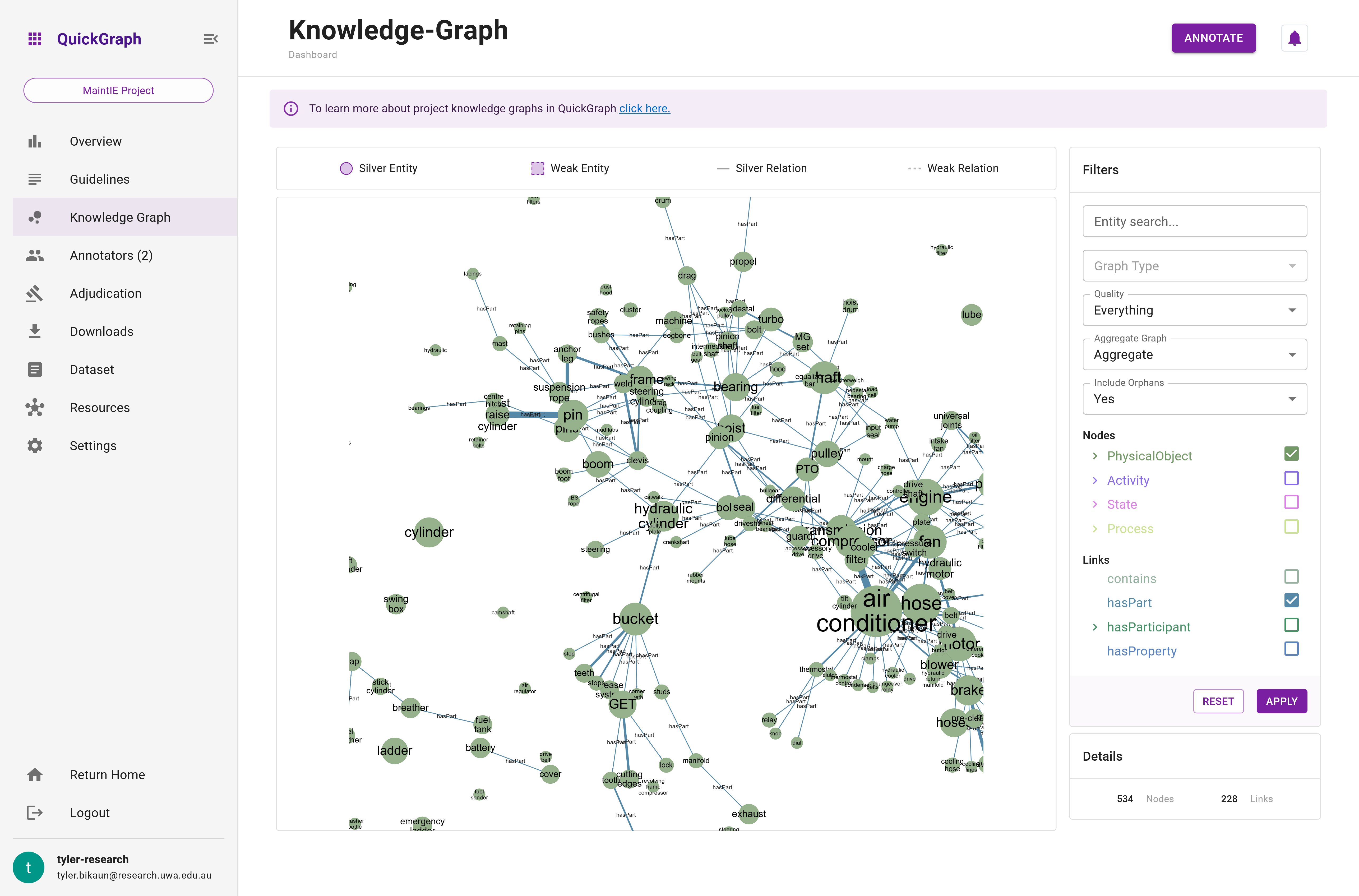Screen dimensions: 1359x896
Task: Open the QuickGraph apps grid icon
Action: point(35,38)
